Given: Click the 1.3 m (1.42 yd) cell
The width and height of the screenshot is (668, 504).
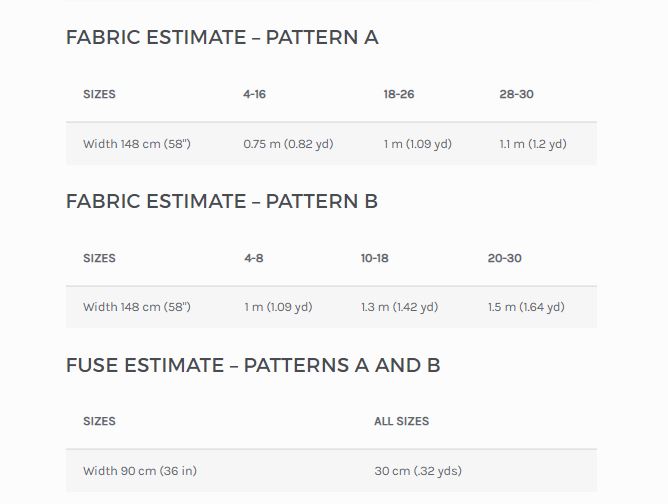Looking at the screenshot, I should click(x=400, y=307).
